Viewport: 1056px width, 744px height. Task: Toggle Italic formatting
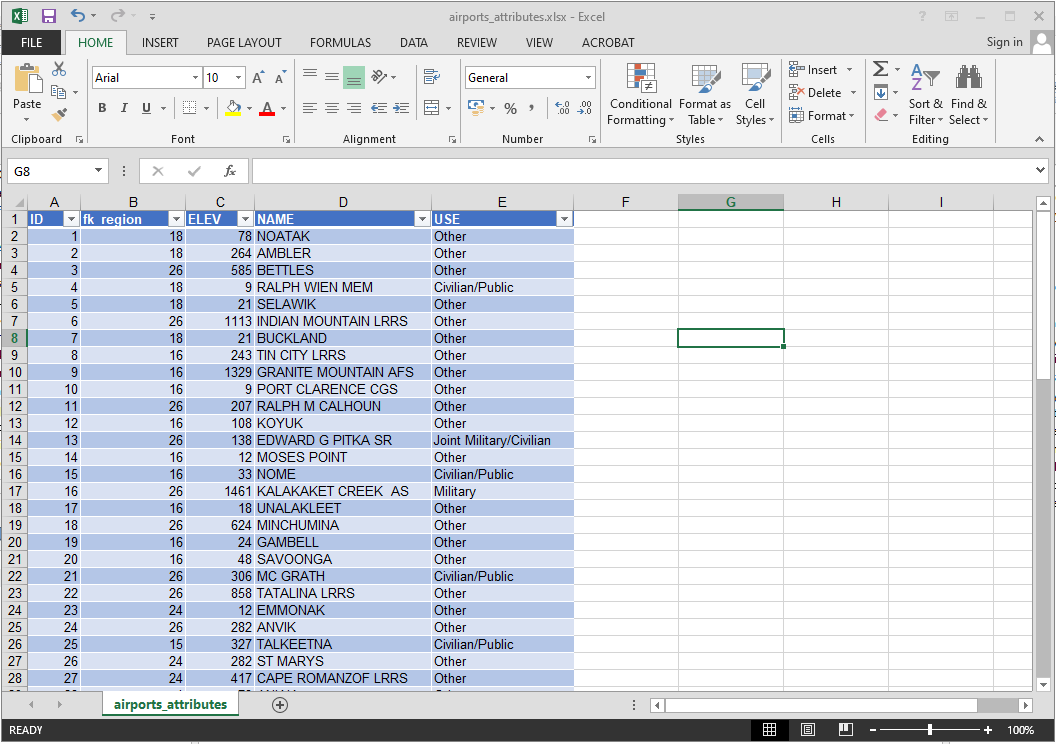(124, 108)
